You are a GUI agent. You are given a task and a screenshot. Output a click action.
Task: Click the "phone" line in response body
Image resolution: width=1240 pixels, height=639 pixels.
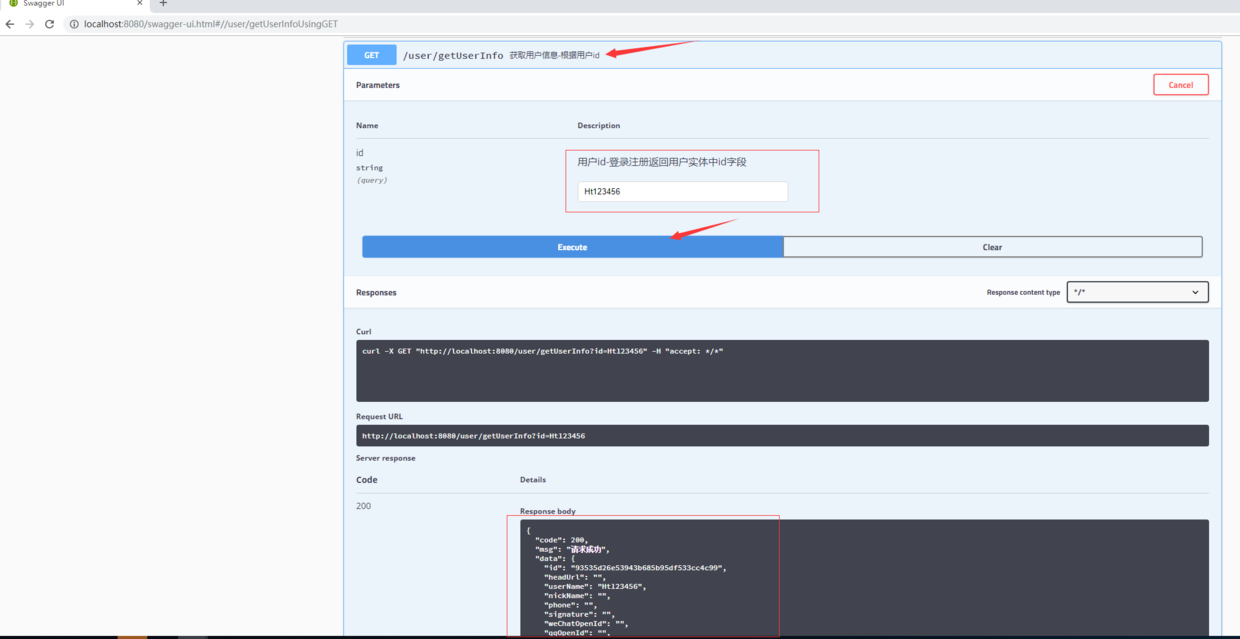(570, 604)
